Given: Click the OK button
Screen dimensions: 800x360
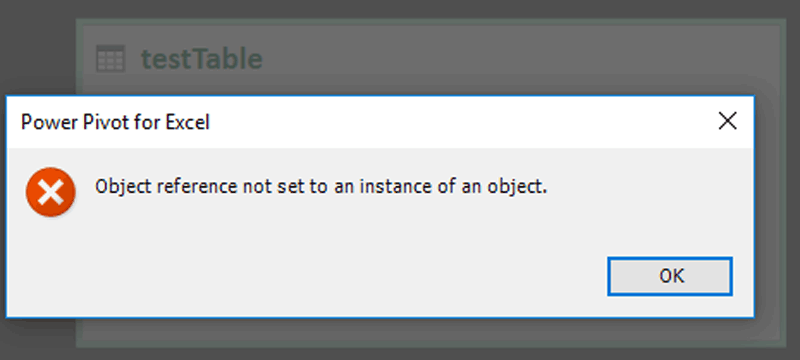Looking at the screenshot, I should tap(670, 276).
